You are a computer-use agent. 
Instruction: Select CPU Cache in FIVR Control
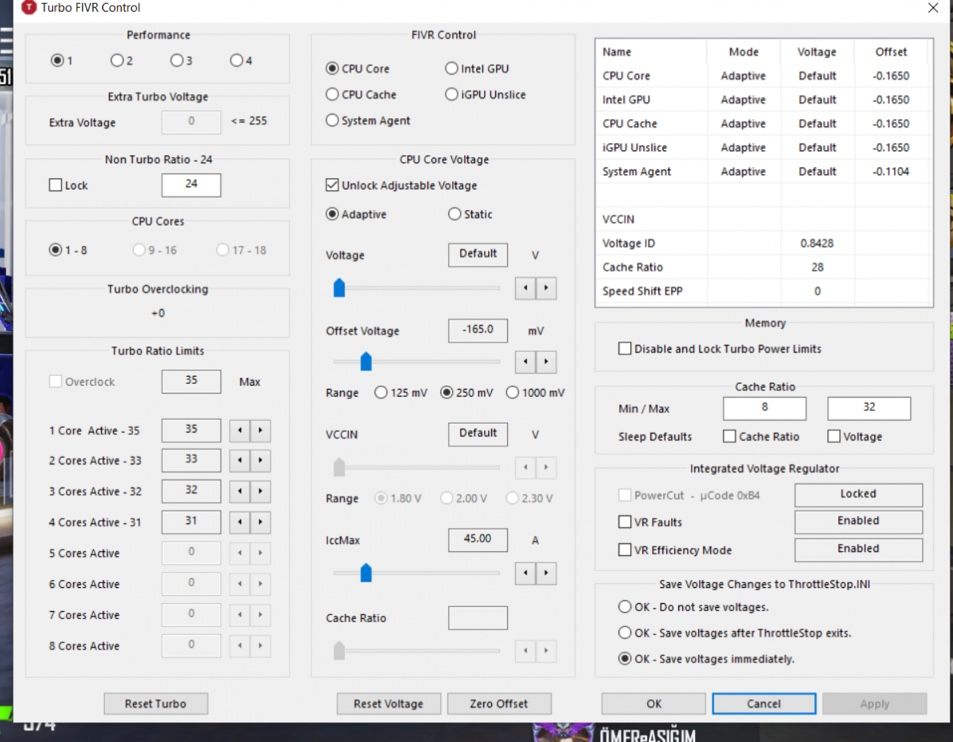(x=332, y=94)
